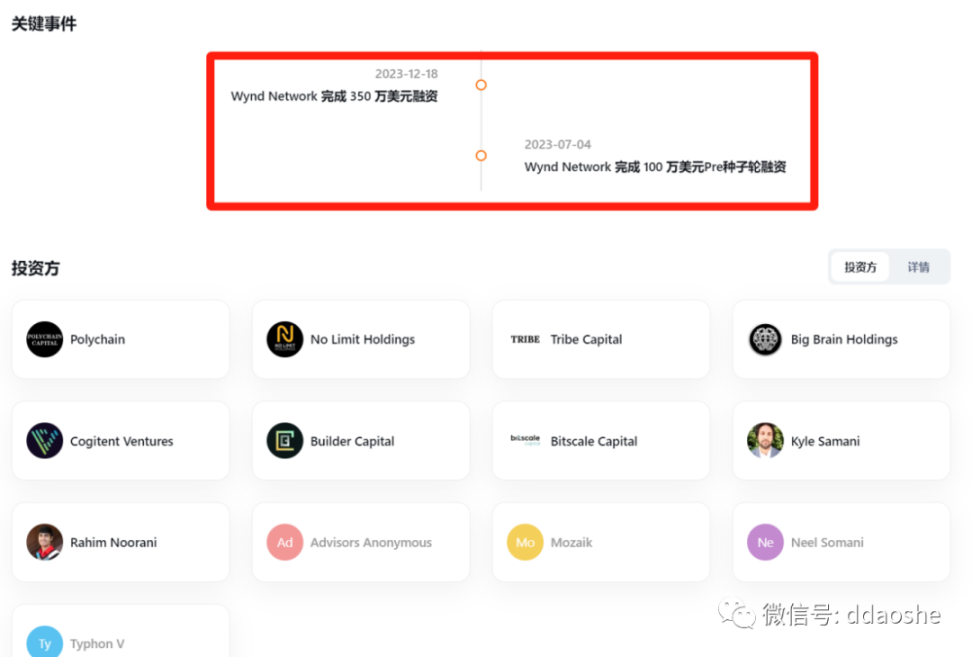Click the yellow Mo avatar icon
Viewport: 972px width, 657px height.
tap(525, 542)
